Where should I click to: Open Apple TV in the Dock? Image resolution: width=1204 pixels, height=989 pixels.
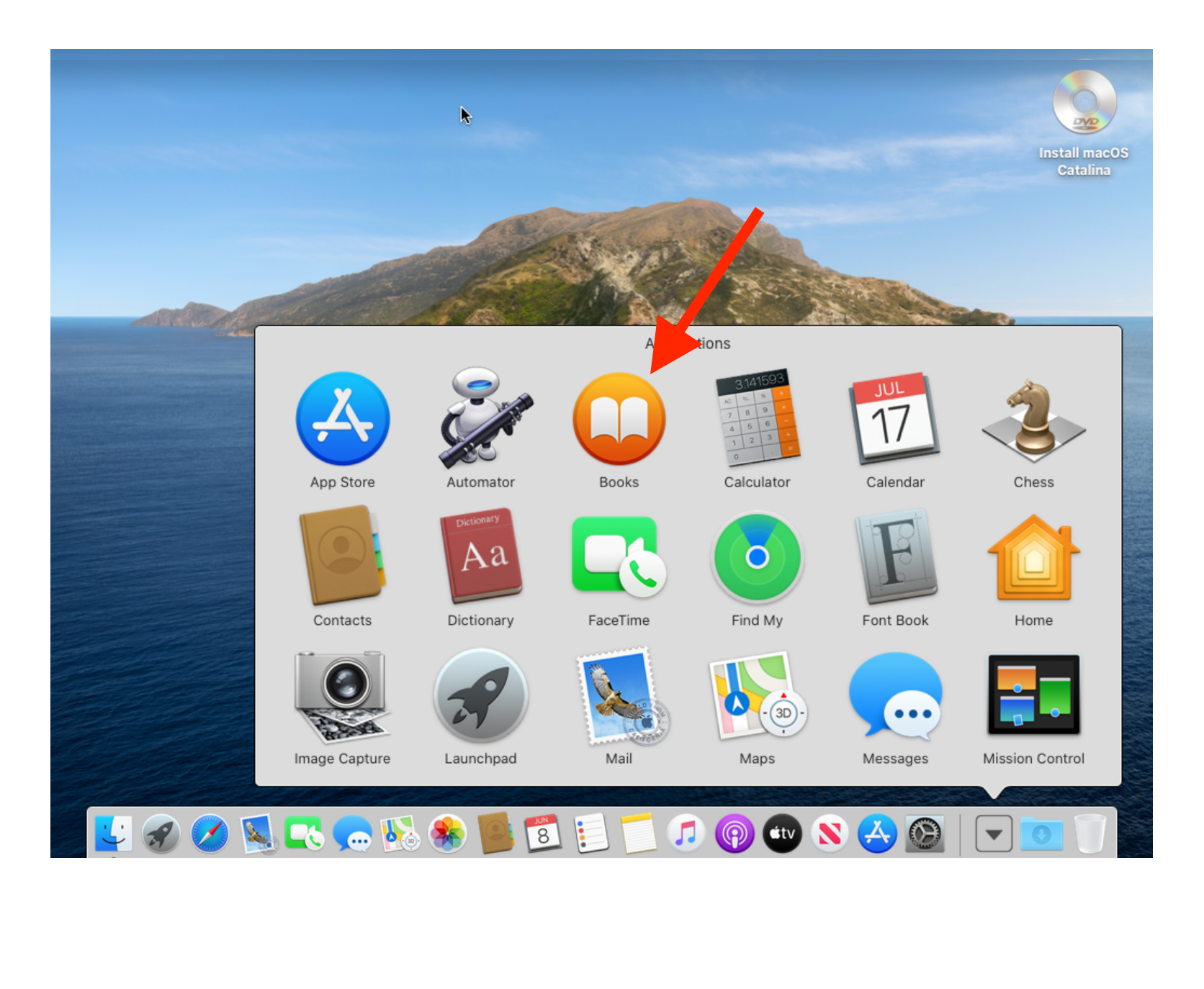click(782, 834)
